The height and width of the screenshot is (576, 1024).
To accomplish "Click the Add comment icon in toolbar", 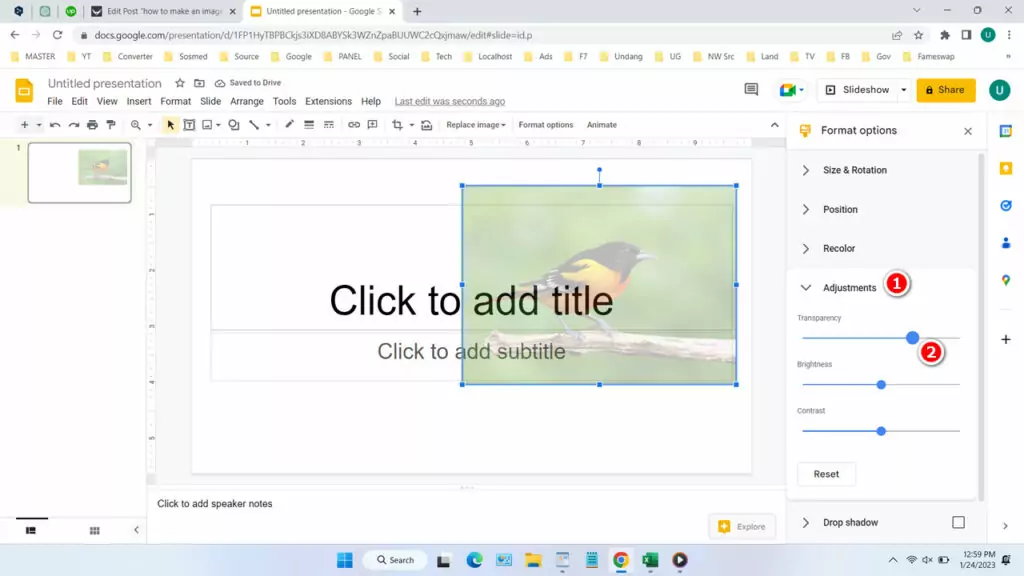I will pos(373,125).
